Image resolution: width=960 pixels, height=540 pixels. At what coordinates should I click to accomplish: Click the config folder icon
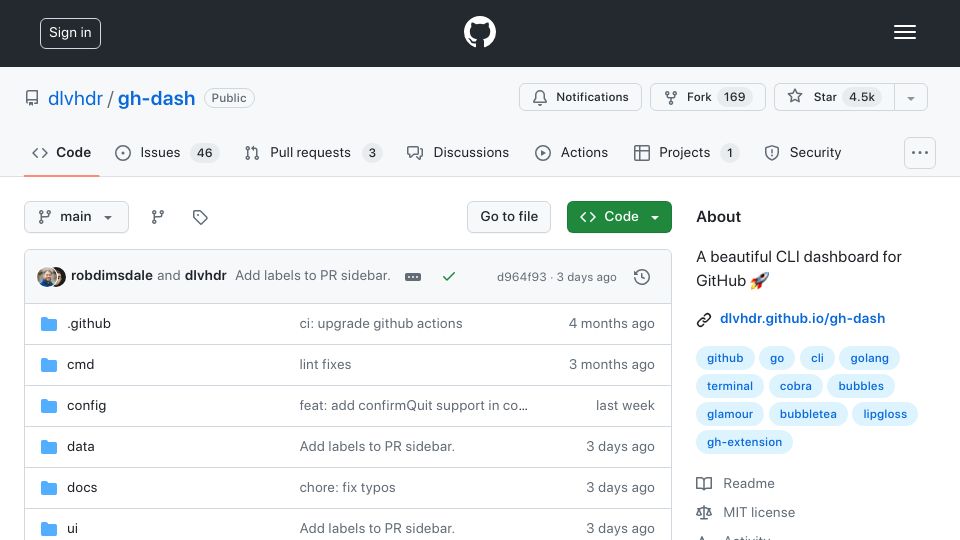[x=49, y=405]
